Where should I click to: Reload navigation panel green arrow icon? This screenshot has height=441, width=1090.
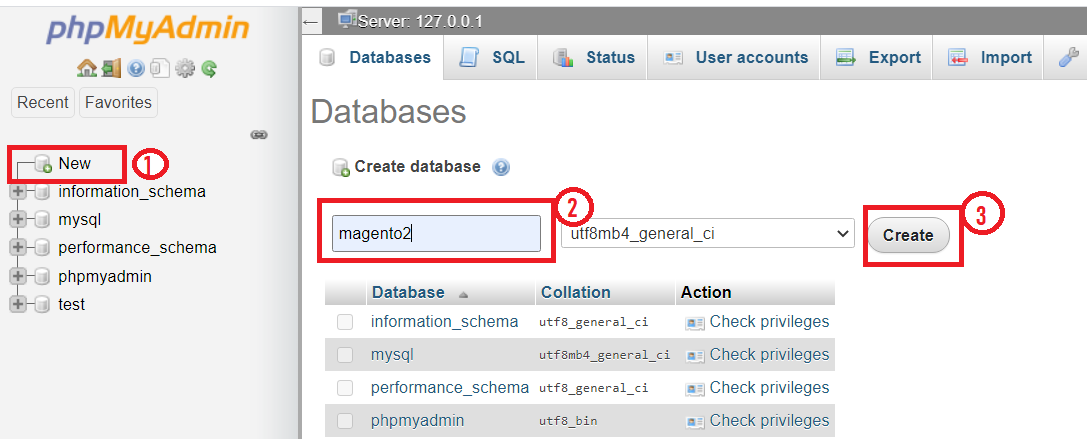coord(209,68)
